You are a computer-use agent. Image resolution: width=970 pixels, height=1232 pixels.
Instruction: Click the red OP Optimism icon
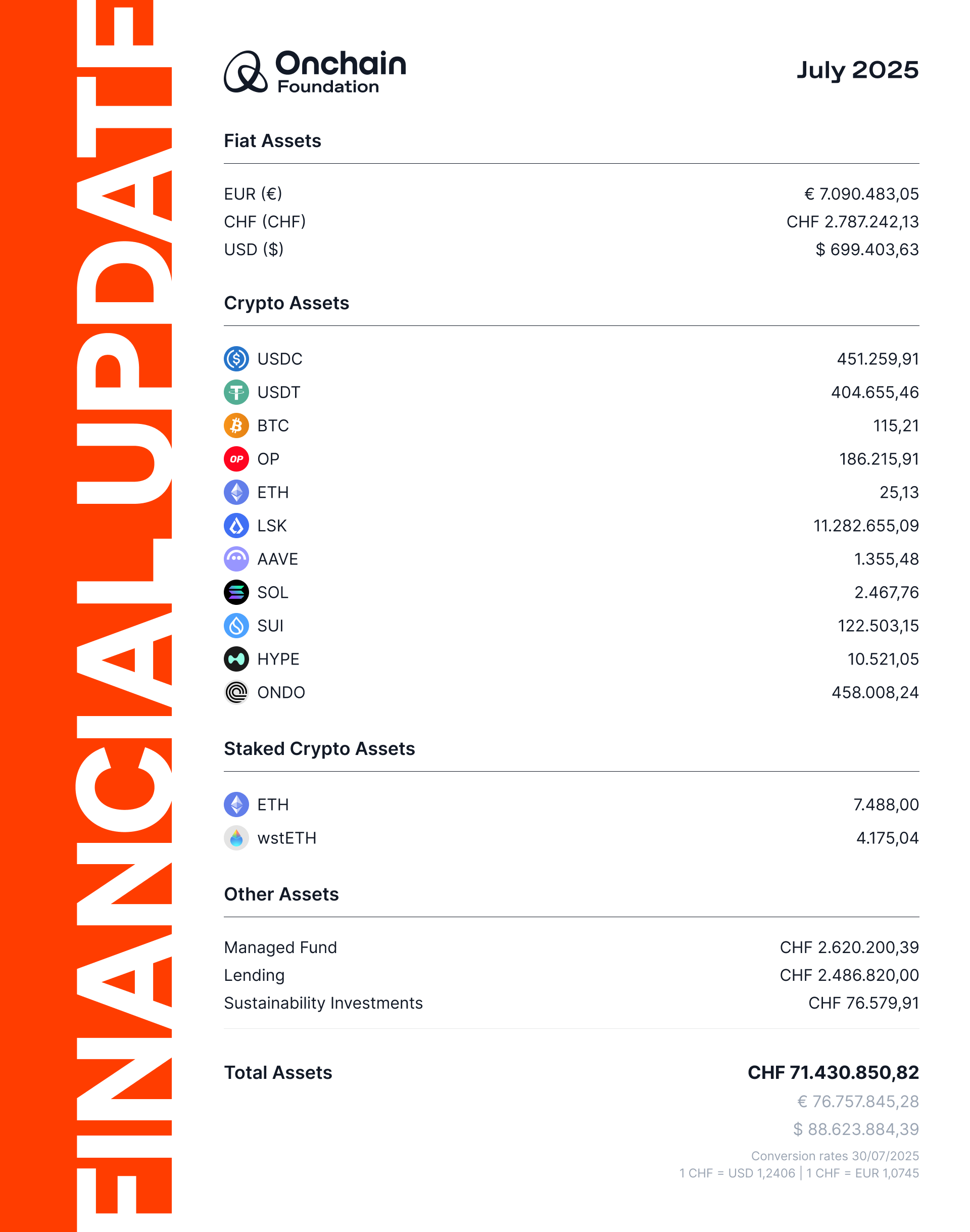(x=236, y=459)
